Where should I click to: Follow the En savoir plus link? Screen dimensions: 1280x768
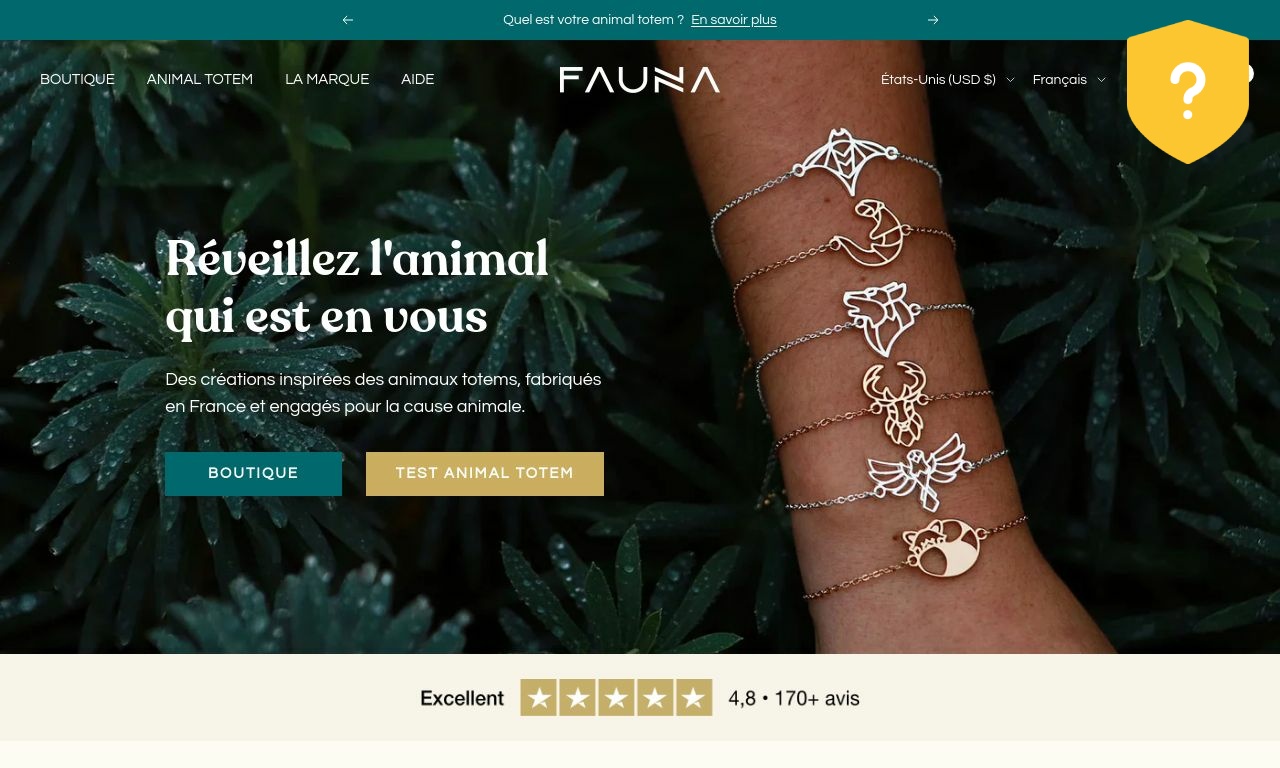734,20
